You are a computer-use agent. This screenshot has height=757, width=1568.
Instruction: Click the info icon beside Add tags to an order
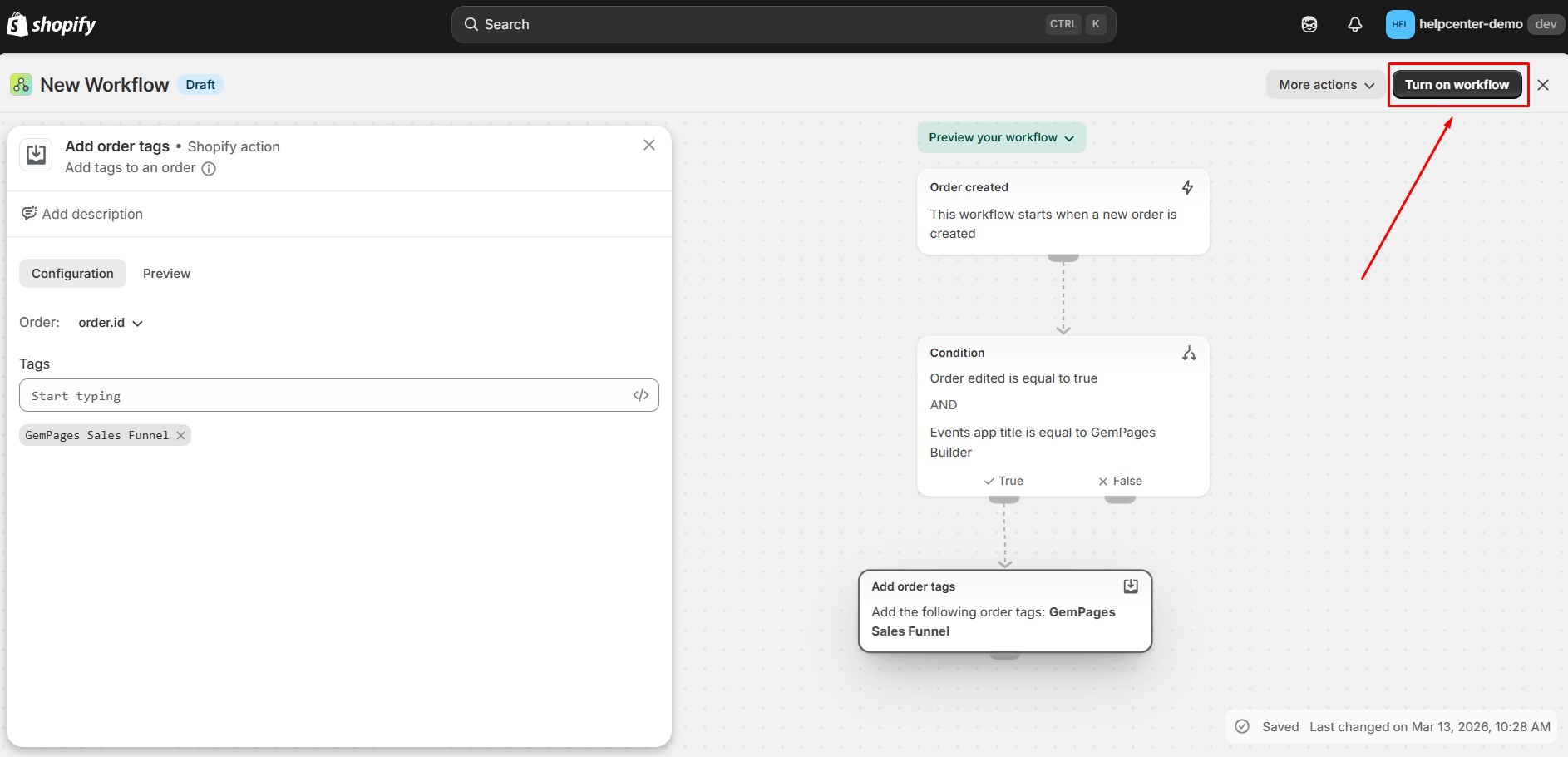(208, 168)
